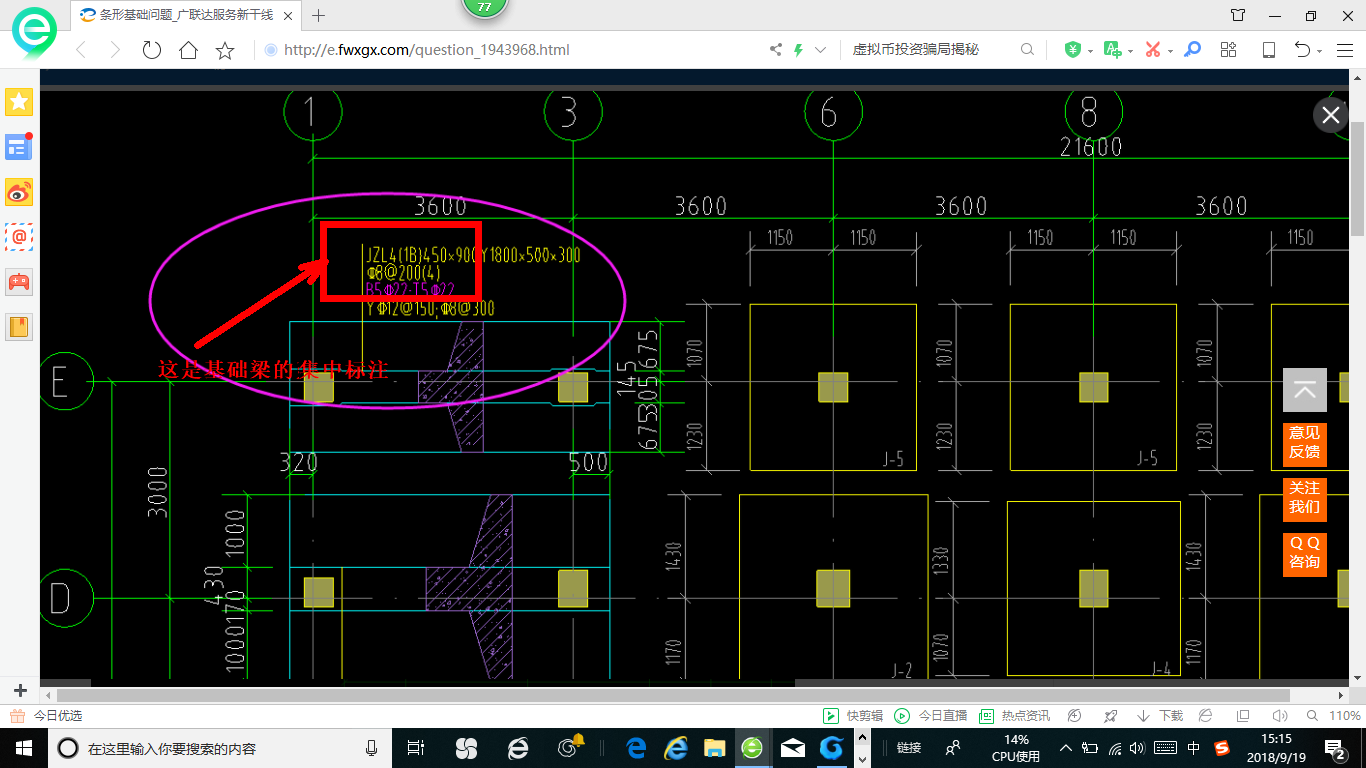The image size is (1366, 768).
Task: Toggle page sound mute in status bar
Action: click(1280, 716)
